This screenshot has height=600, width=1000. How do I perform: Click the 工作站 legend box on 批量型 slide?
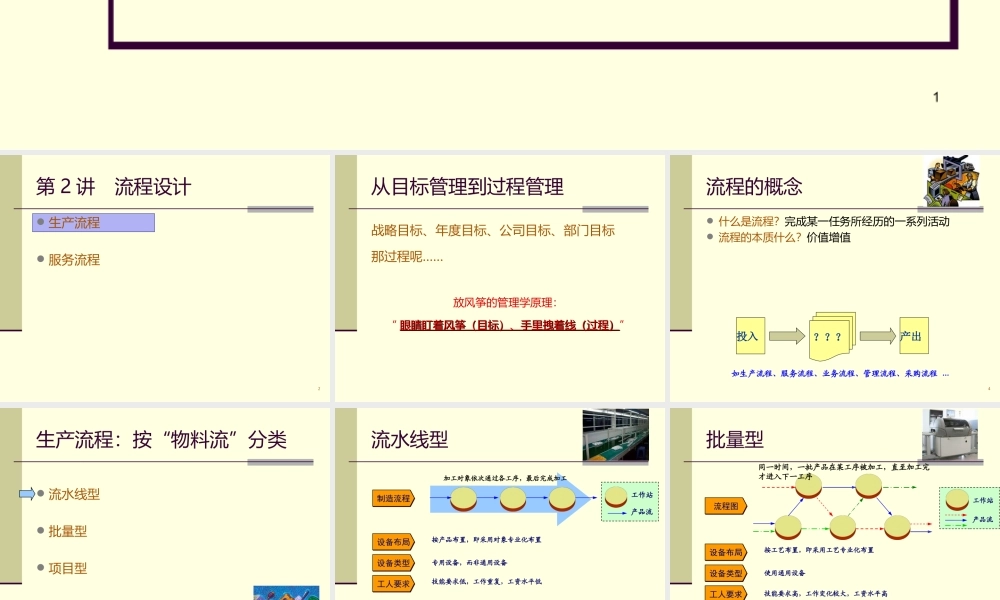(969, 508)
